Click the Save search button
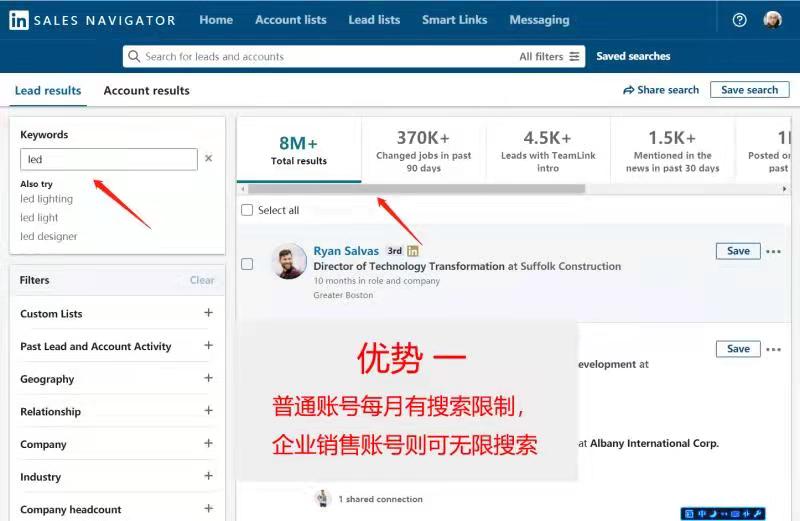This screenshot has width=800, height=521. click(749, 90)
